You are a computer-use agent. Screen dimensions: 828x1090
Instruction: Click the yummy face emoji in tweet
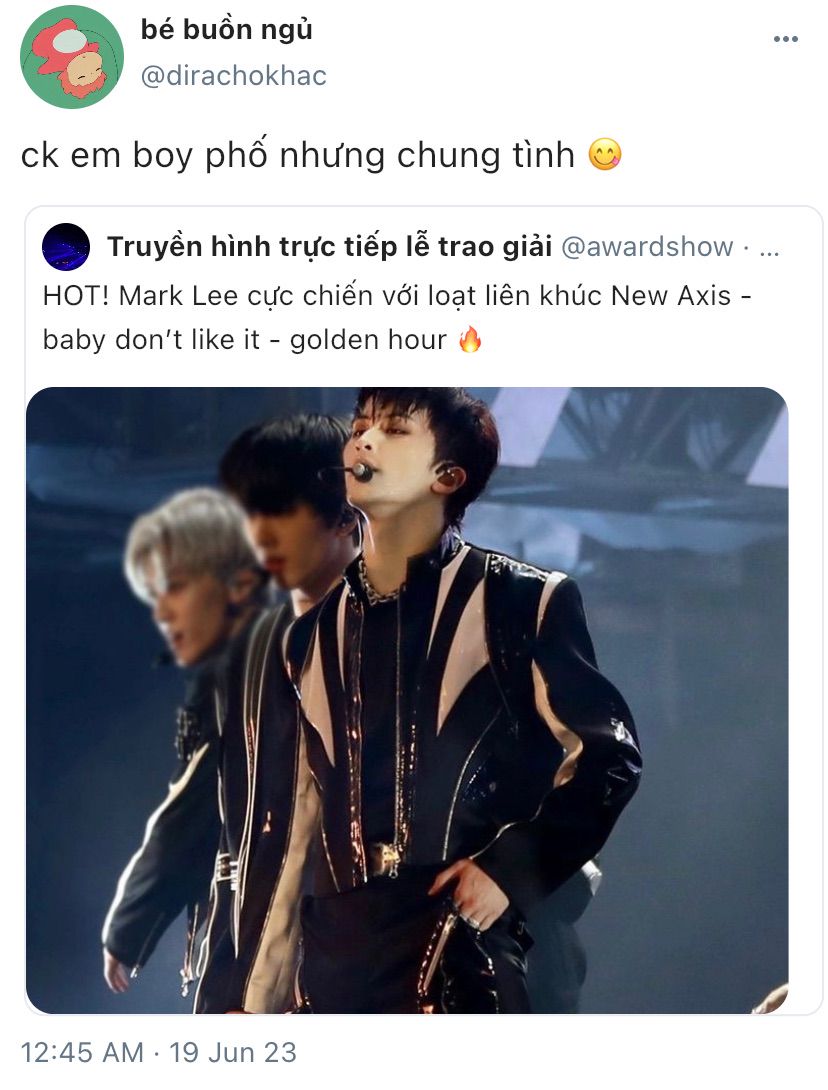click(604, 154)
